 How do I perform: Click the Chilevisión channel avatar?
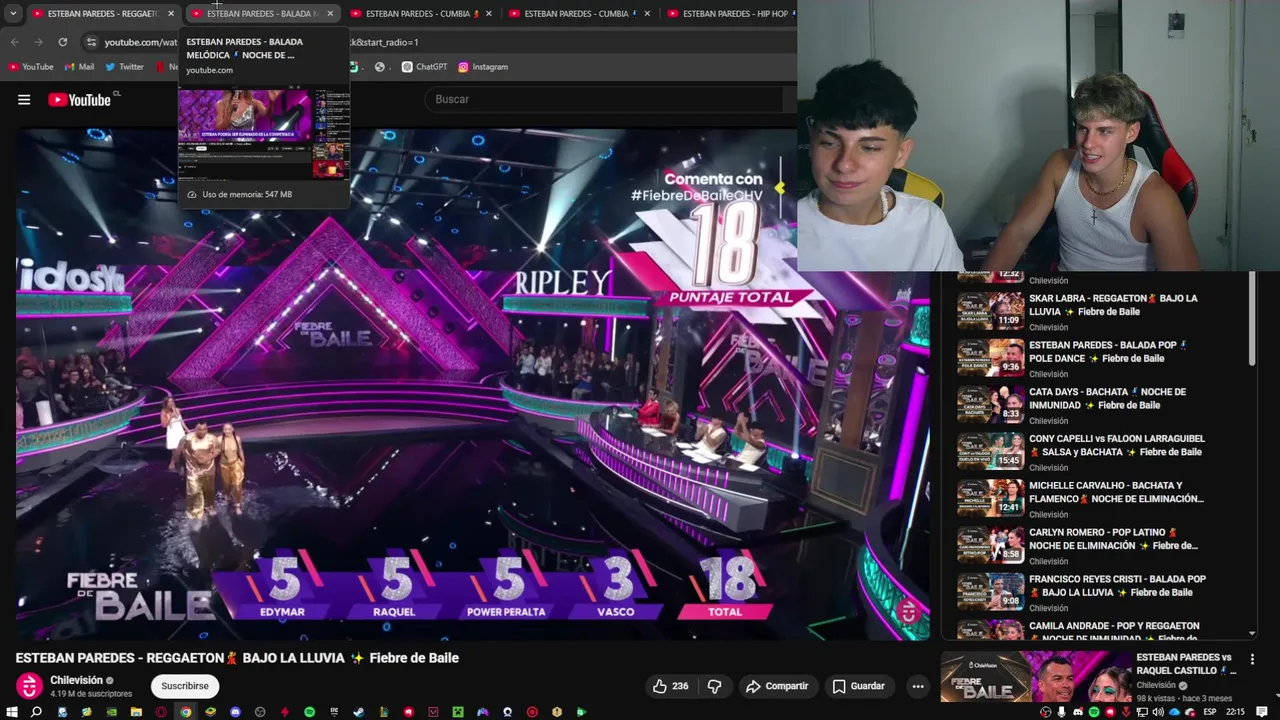[29, 686]
